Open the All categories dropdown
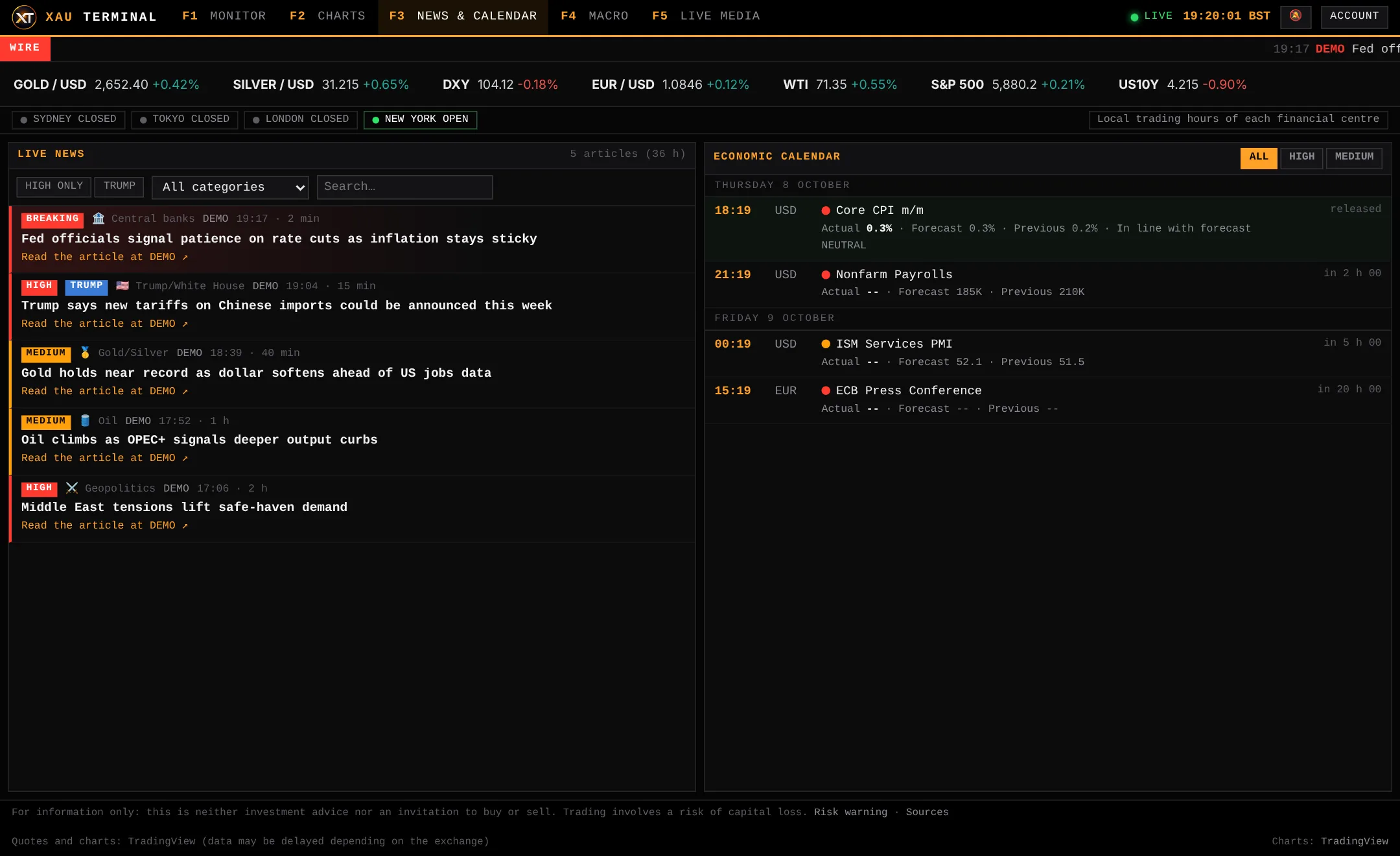Screen dimensions: 1400x856 pos(230,187)
